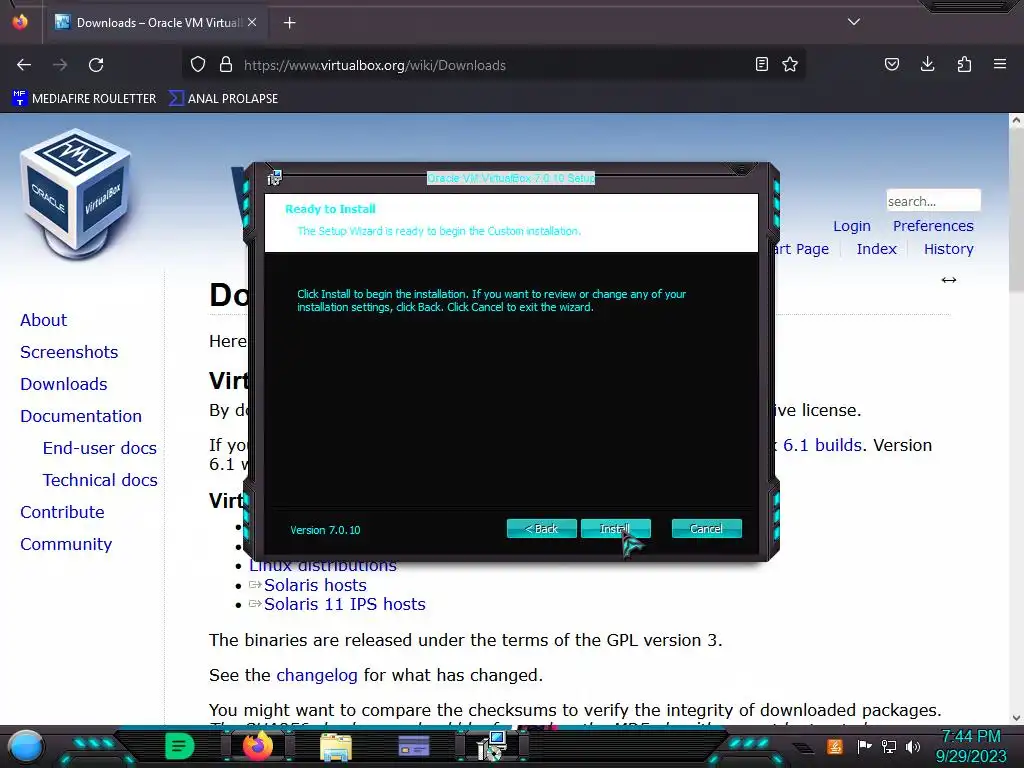The image size is (1024, 768).
Task: Click the 'Ready to Install' heading
Action: point(330,209)
